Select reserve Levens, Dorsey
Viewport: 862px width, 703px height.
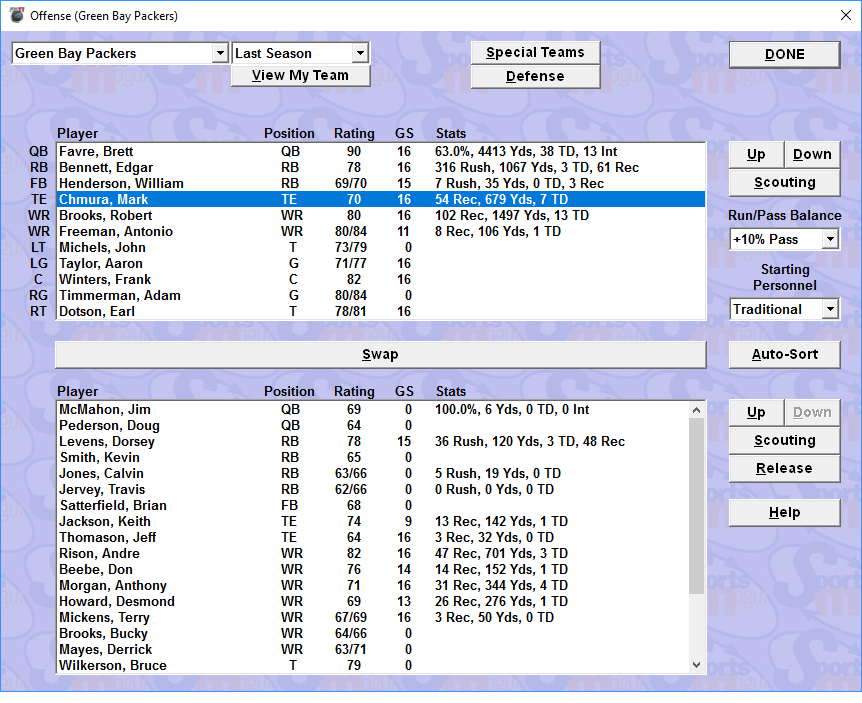[x=373, y=441]
